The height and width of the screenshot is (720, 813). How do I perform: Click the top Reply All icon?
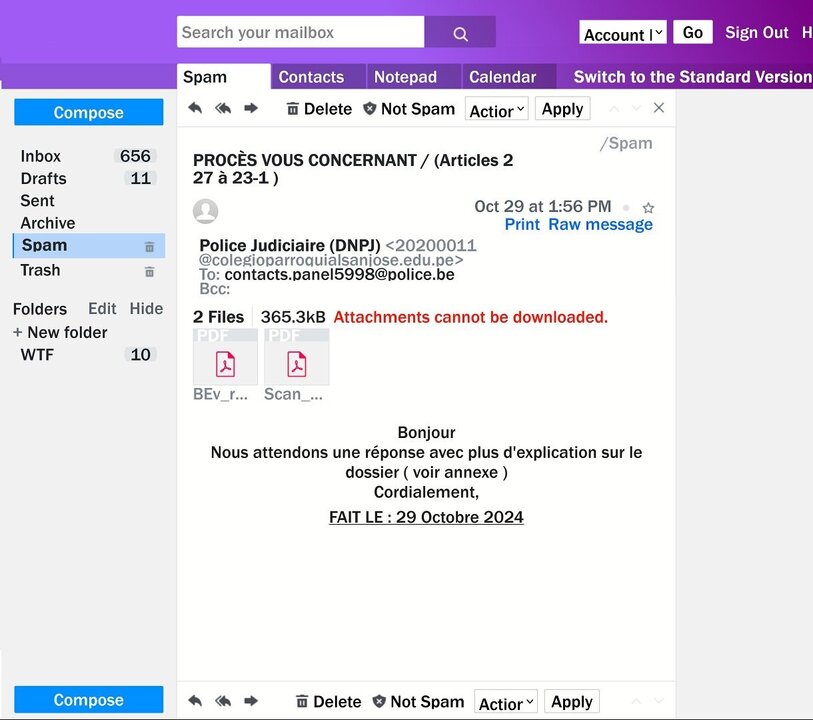click(x=223, y=108)
